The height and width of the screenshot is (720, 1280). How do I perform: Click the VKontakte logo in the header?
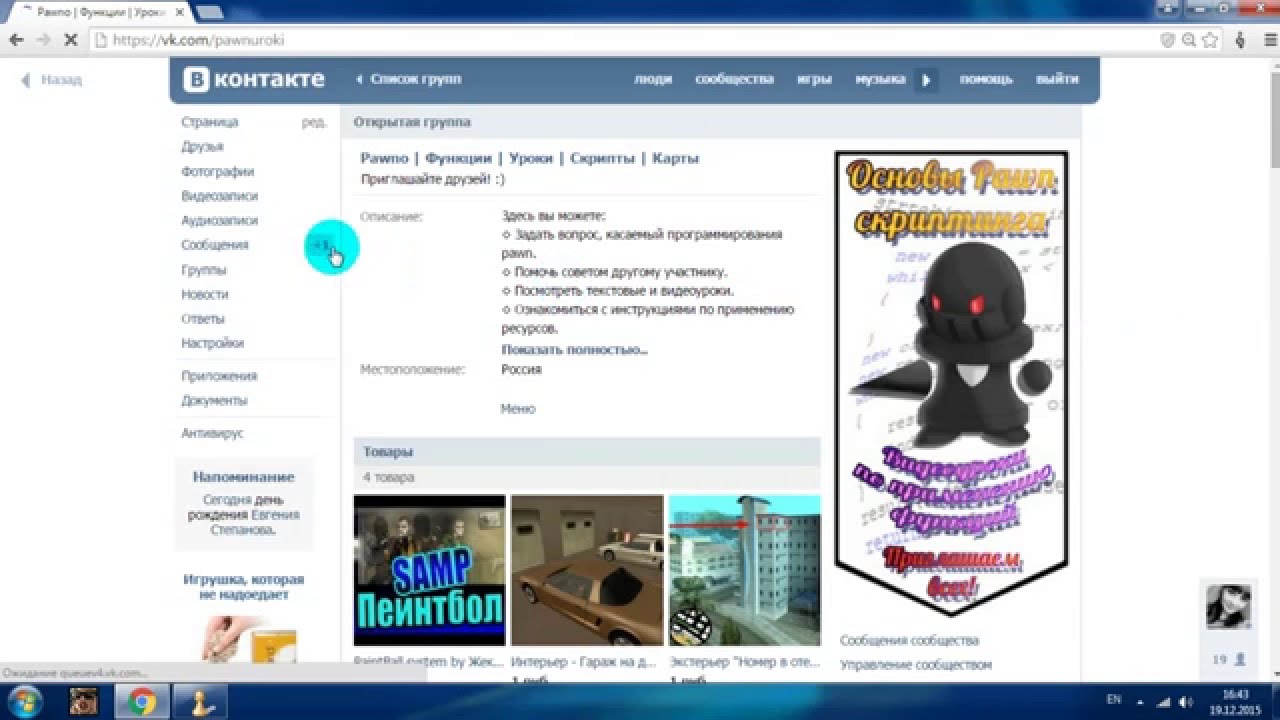point(254,80)
